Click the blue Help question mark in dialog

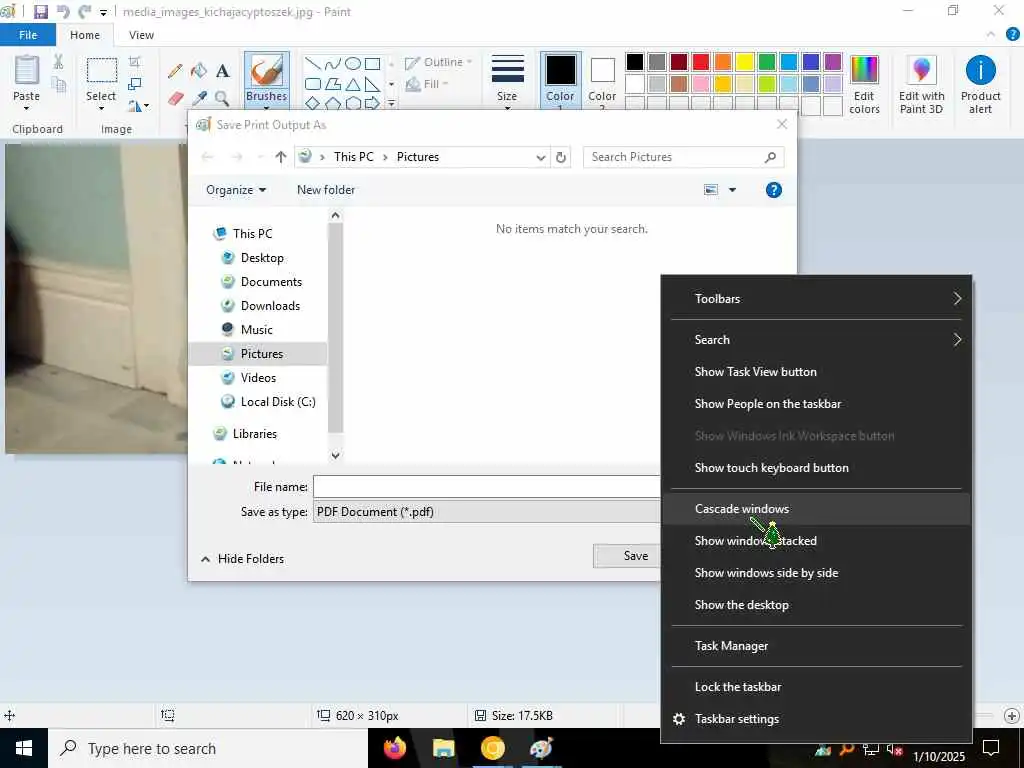[x=773, y=190]
